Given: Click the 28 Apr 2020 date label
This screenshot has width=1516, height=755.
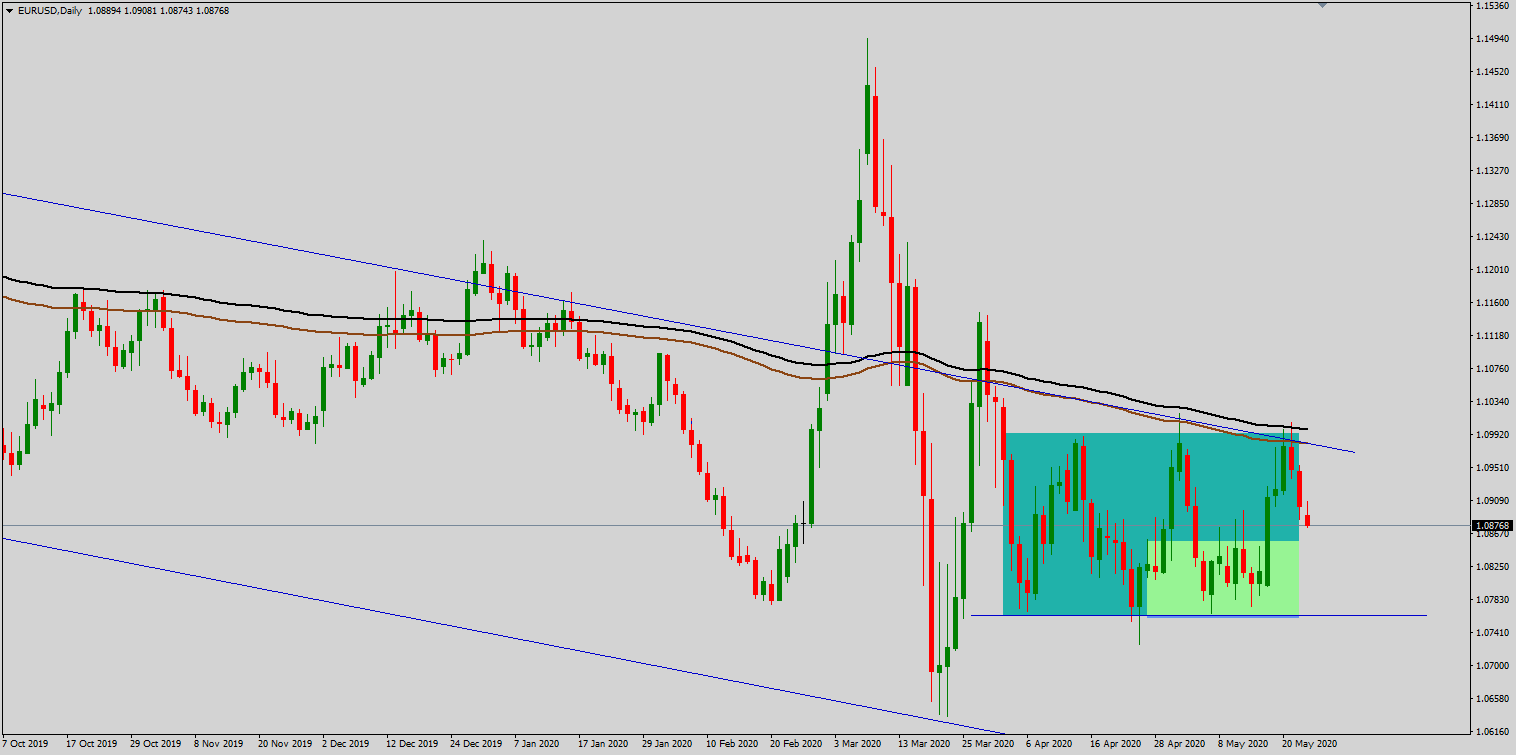Looking at the screenshot, I should (1178, 745).
